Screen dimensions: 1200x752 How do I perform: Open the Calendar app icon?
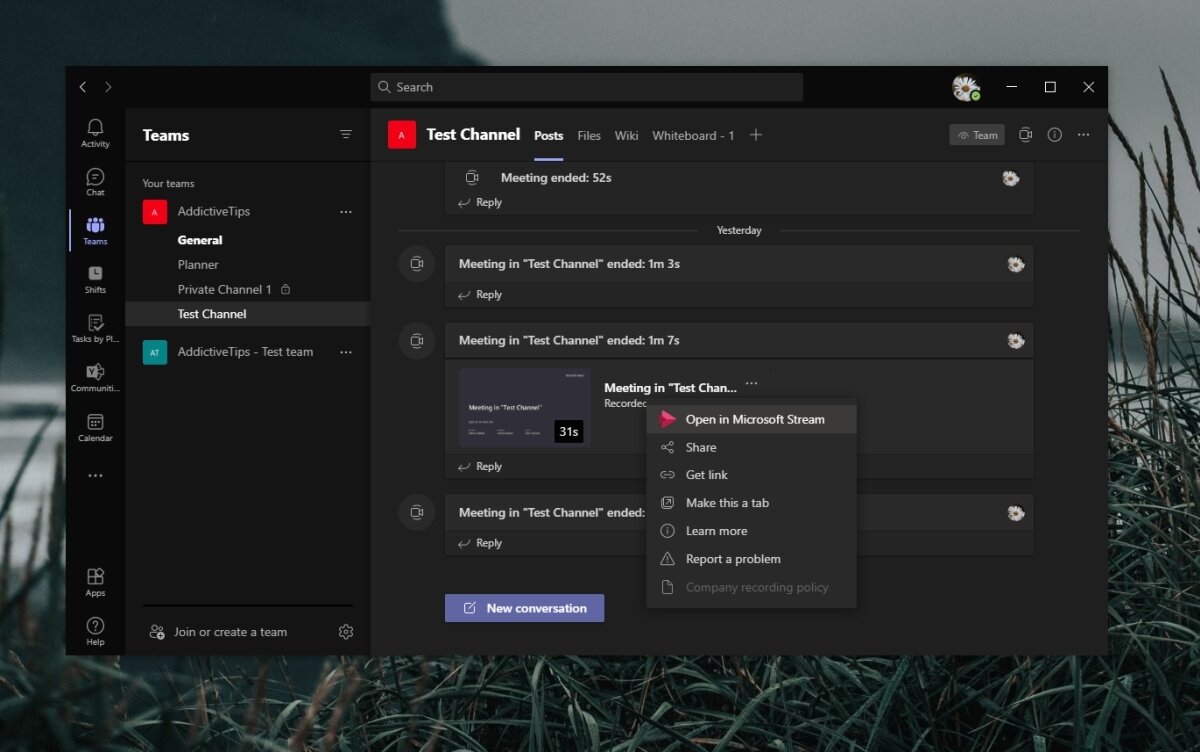(x=95, y=427)
